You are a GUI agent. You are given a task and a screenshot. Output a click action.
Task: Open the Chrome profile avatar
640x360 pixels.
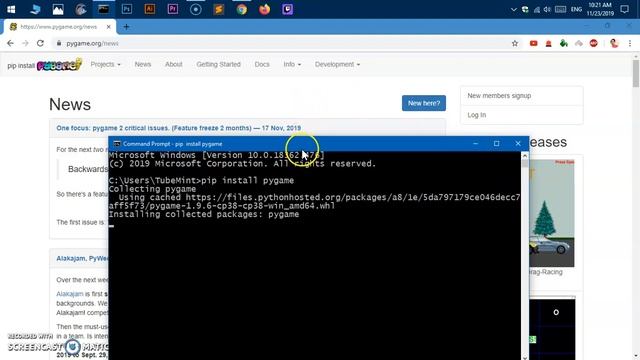tap(614, 43)
